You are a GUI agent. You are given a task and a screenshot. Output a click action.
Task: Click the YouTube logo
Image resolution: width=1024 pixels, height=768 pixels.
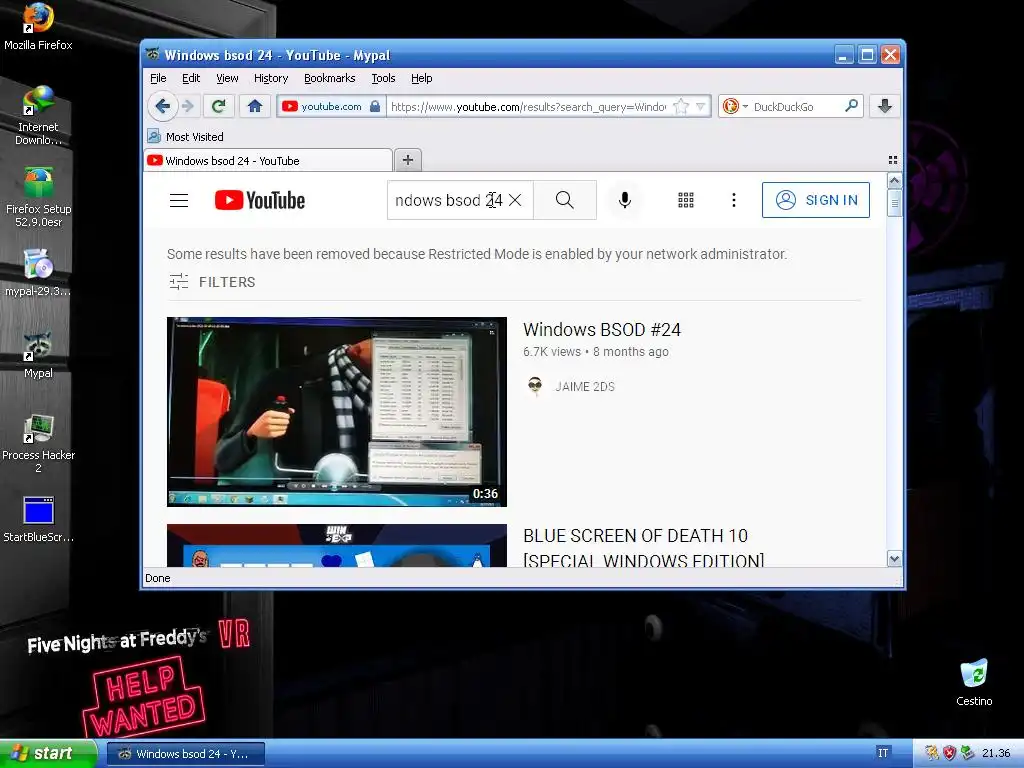260,200
